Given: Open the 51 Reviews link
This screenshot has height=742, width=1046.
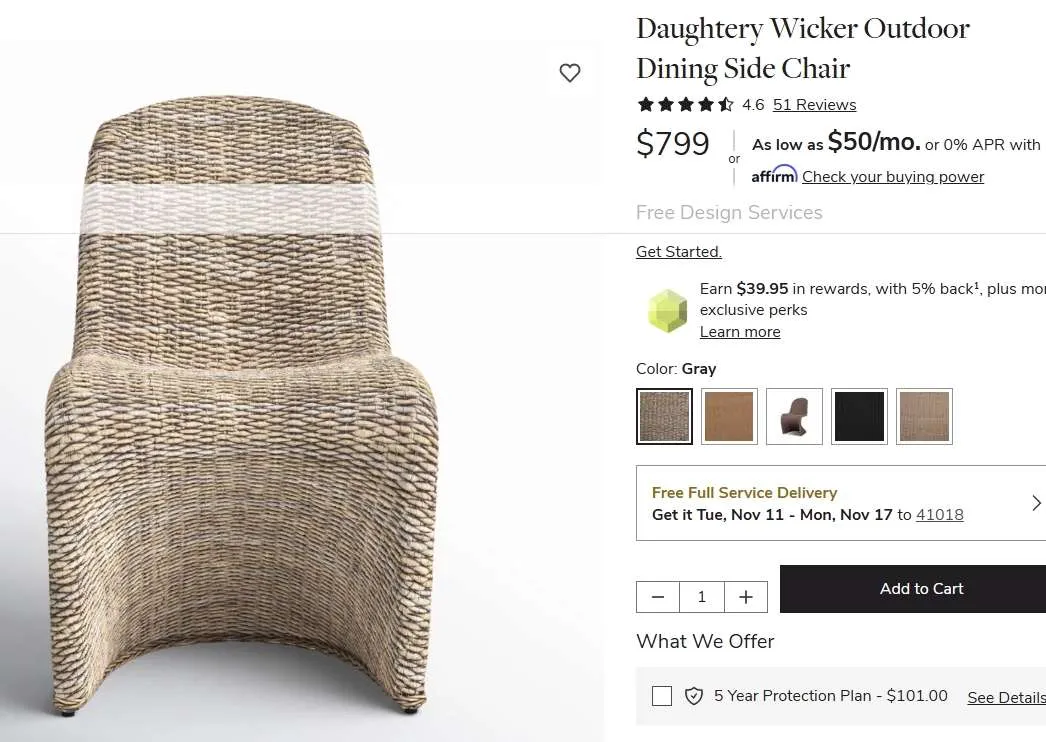Looking at the screenshot, I should 814,105.
